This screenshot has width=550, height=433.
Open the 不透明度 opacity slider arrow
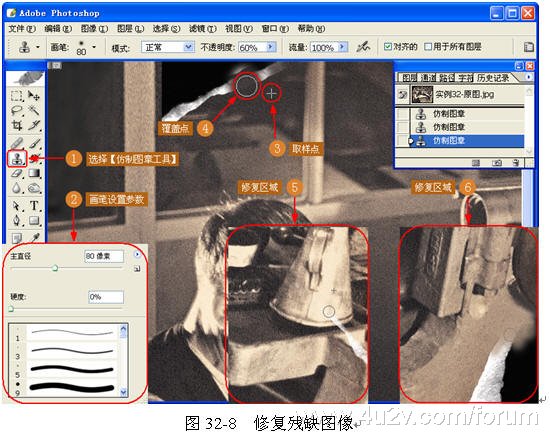(271, 47)
